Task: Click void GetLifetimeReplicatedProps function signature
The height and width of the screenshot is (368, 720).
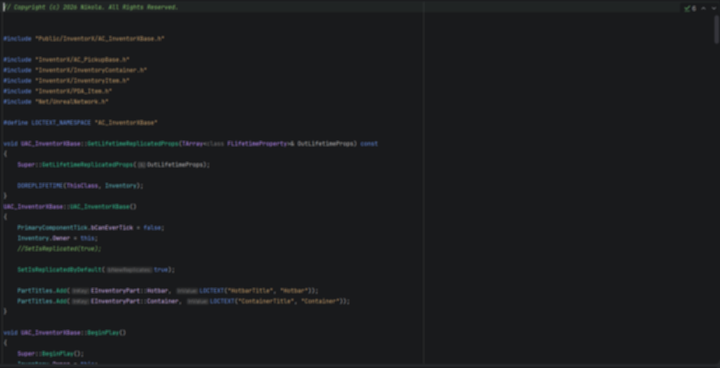Action: (x=191, y=144)
